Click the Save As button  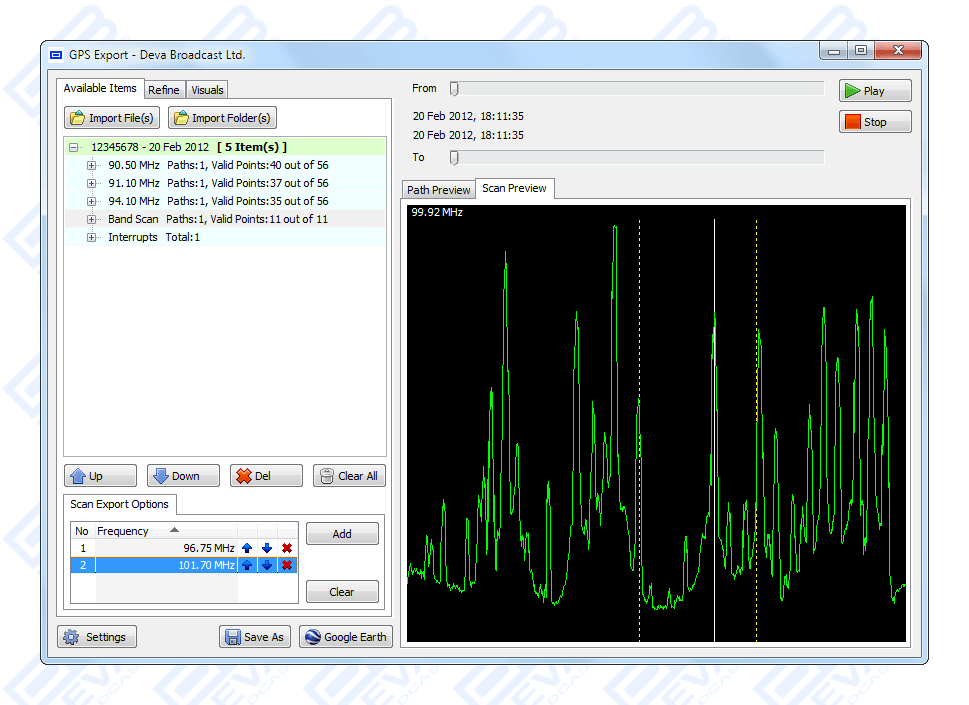coord(255,637)
